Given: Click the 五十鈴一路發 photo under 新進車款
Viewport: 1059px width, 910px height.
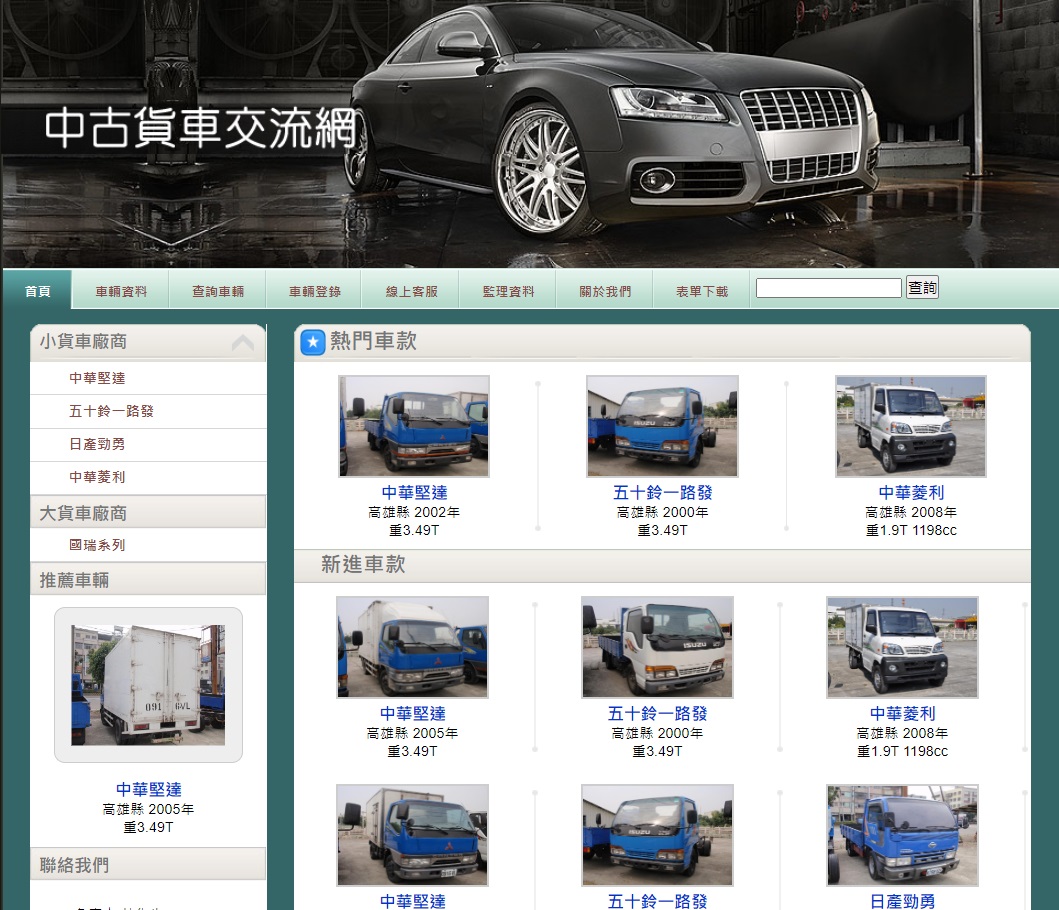Looking at the screenshot, I should pyautogui.click(x=657, y=647).
